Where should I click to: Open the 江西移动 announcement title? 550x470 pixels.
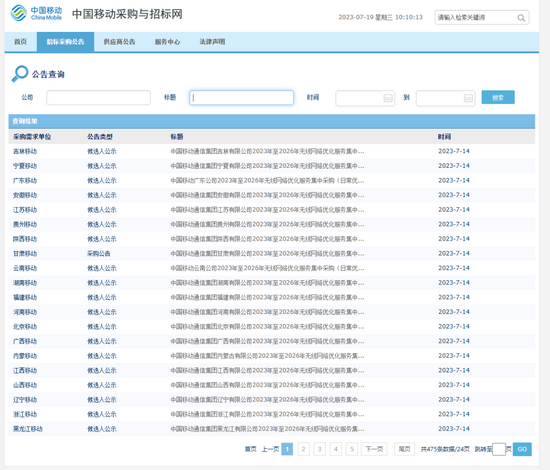pos(267,371)
